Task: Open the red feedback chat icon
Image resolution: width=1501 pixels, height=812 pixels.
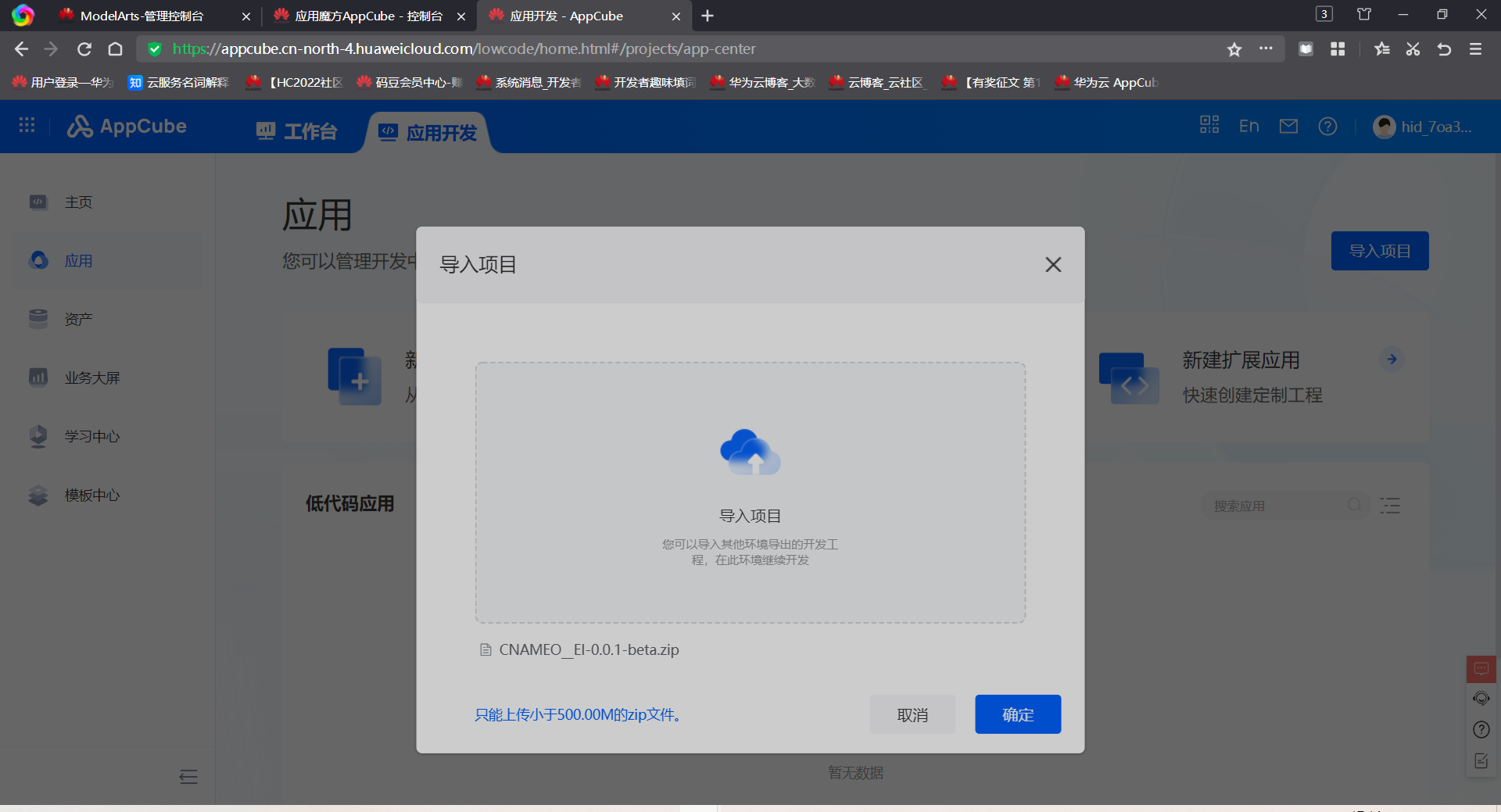Action: coord(1481,669)
